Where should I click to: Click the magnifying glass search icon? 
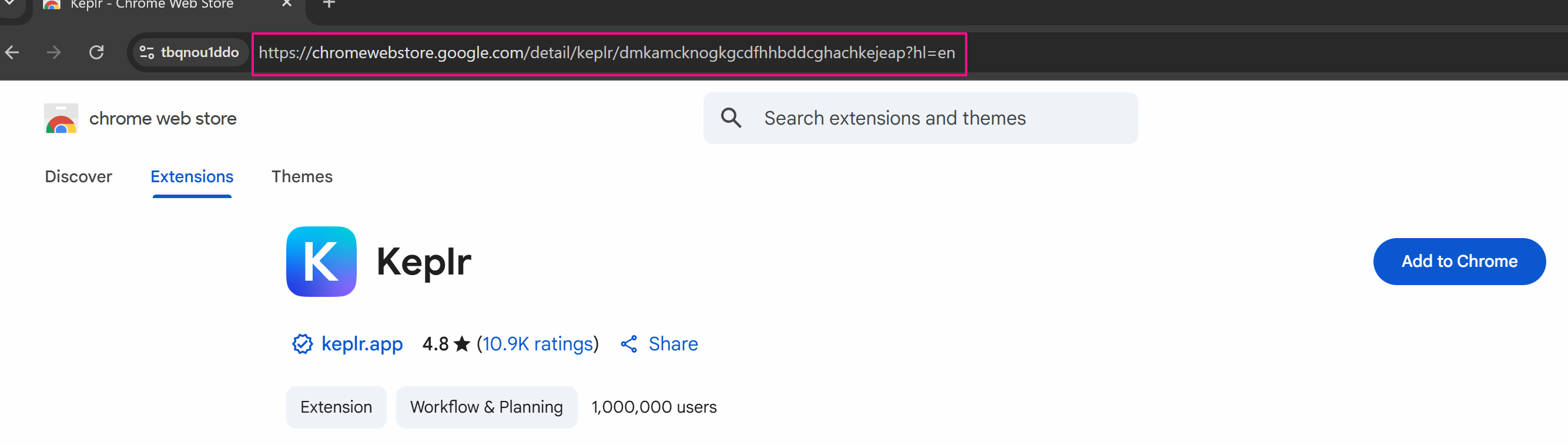pos(731,118)
